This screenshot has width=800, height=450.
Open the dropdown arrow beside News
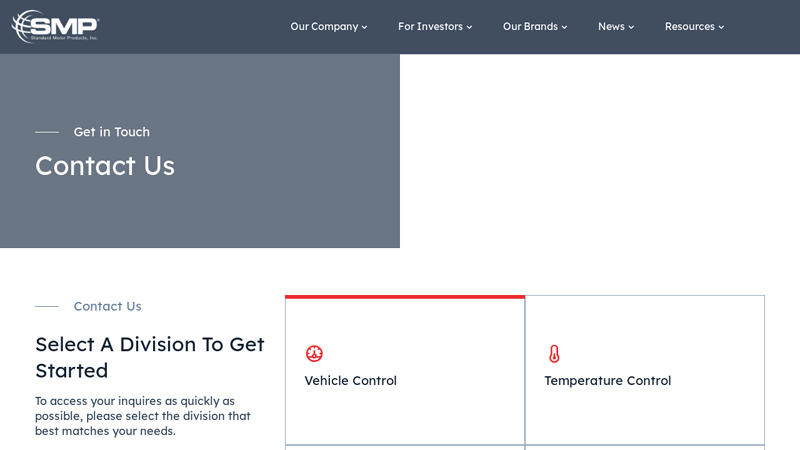point(632,27)
